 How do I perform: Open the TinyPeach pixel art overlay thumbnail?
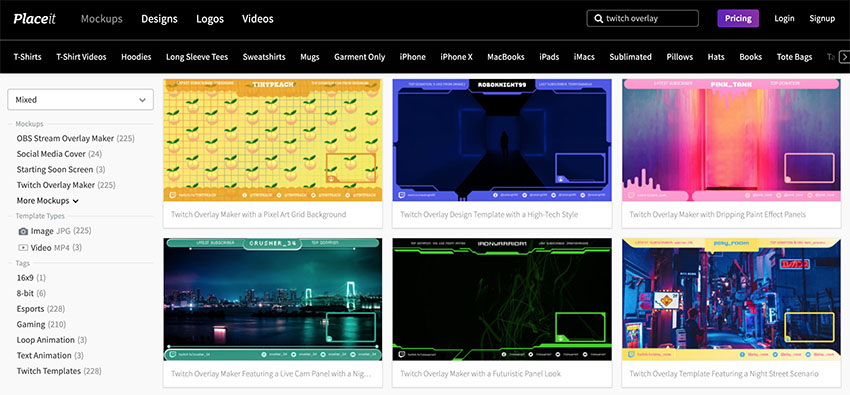click(x=273, y=140)
